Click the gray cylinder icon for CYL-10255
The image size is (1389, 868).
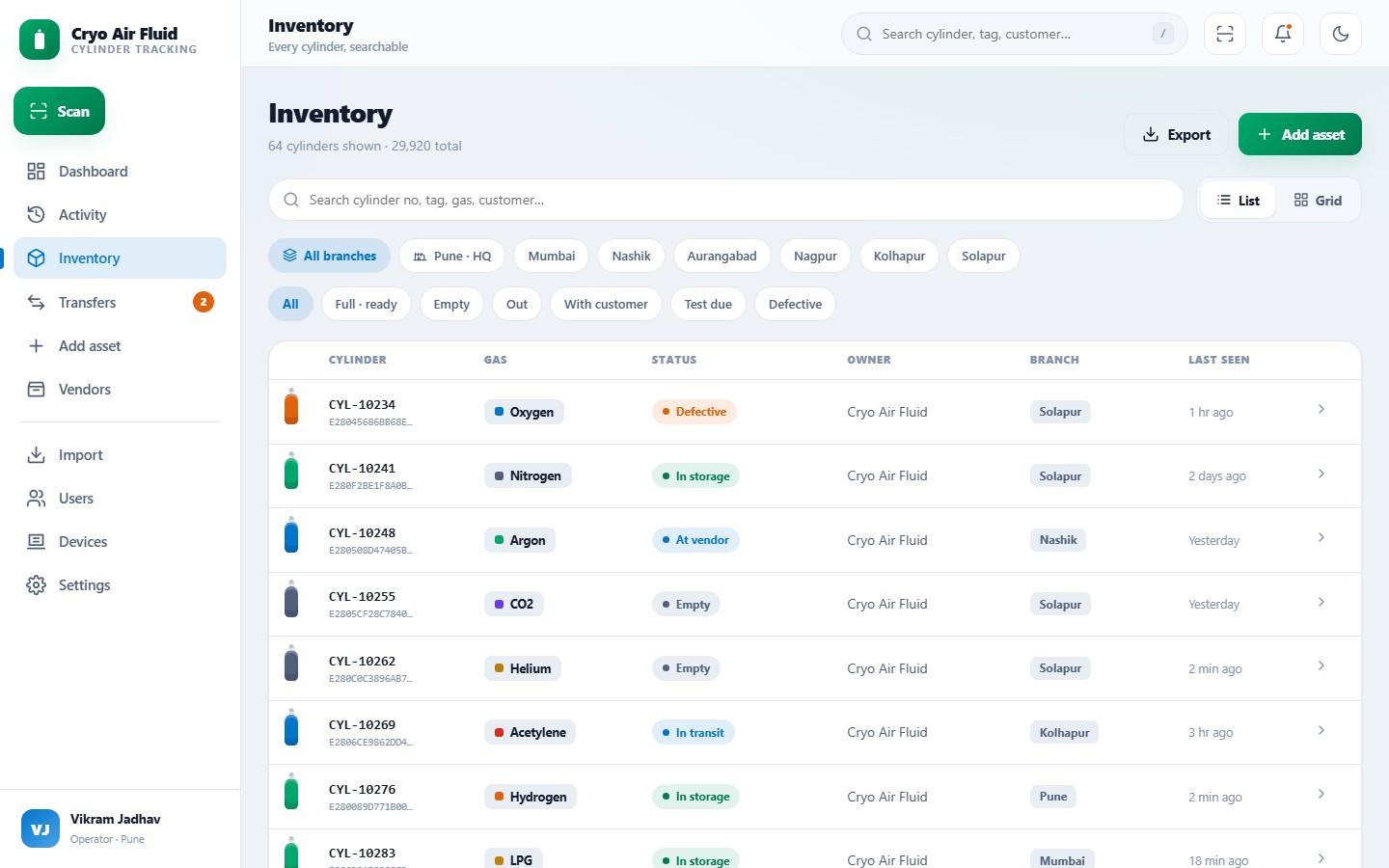[291, 600]
